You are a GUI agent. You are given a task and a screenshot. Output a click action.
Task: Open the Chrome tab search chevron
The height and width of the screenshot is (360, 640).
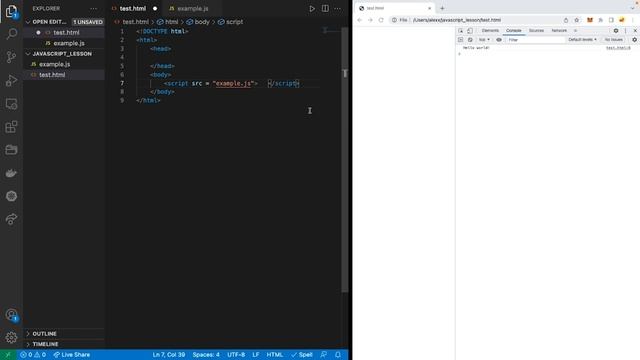tap(632, 8)
